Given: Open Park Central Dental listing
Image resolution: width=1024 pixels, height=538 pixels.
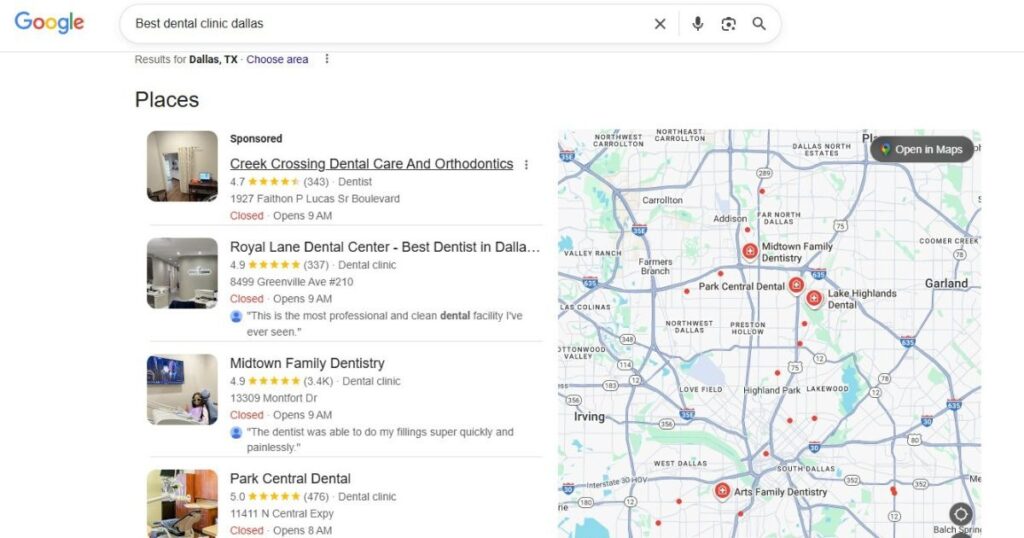Looking at the screenshot, I should 290,479.
